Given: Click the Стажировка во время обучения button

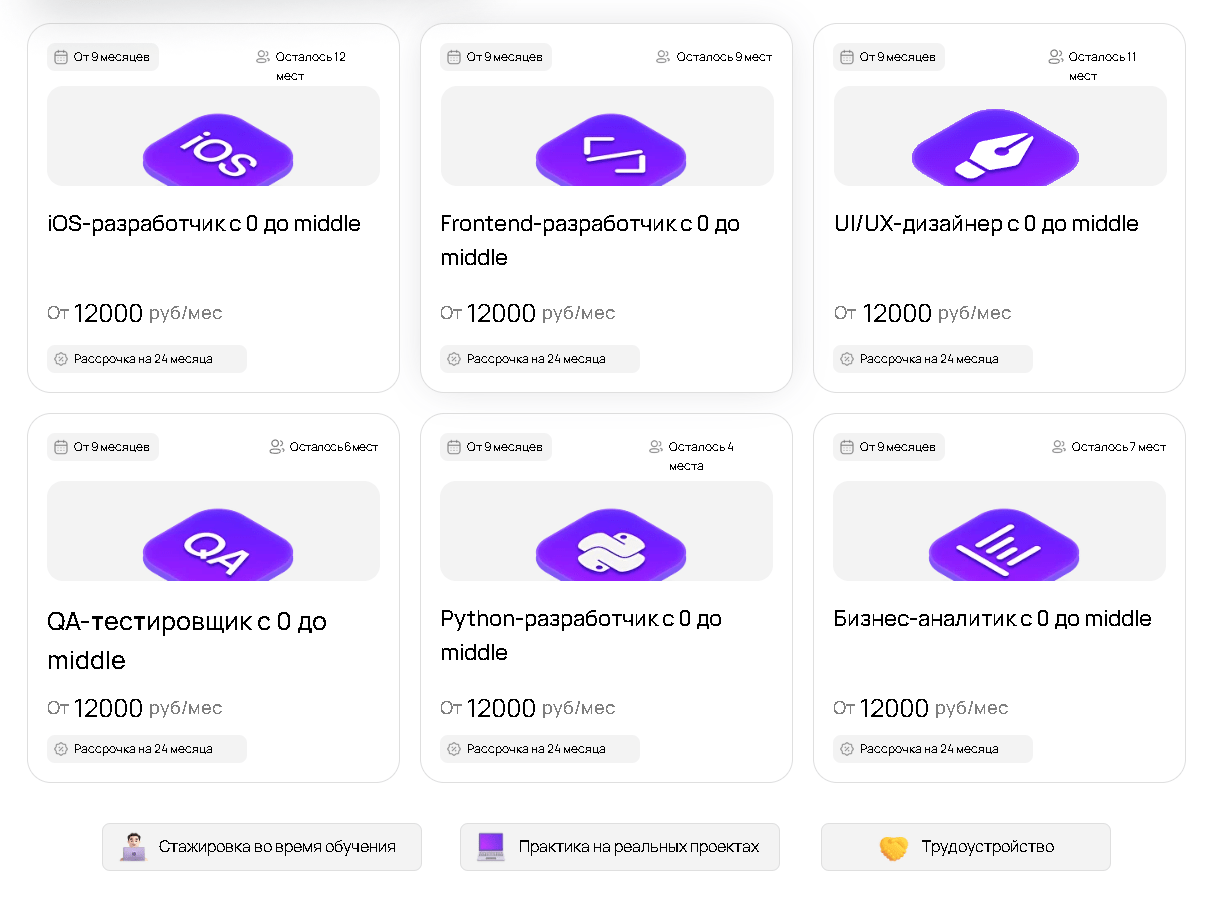Looking at the screenshot, I should [262, 847].
